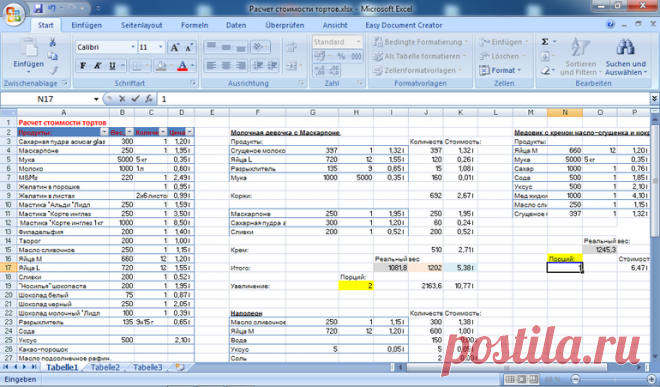Switch to the Formeln ribbon tab
The image size is (660, 387).
194,25
